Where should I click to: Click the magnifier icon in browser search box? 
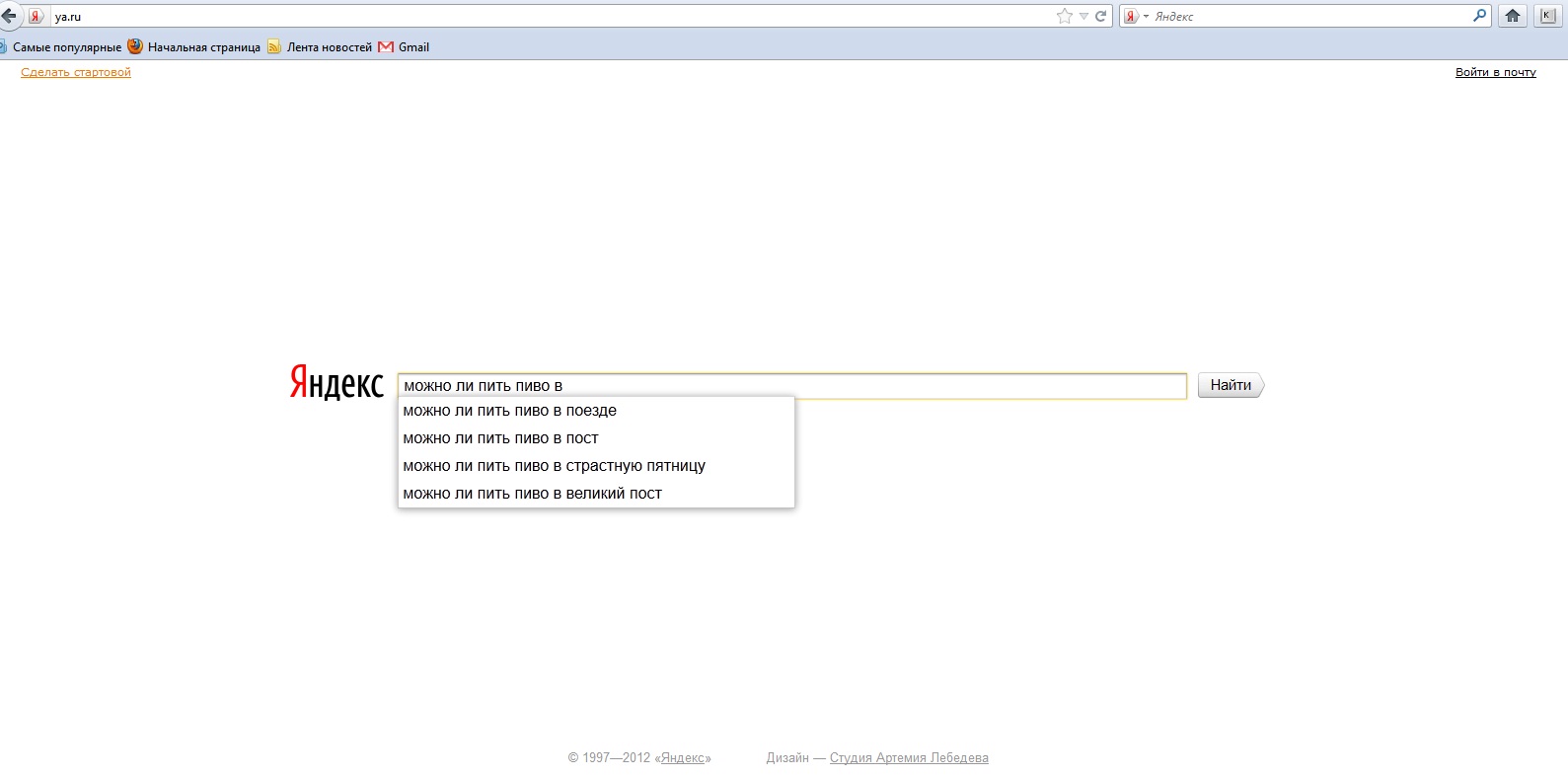click(x=1479, y=16)
